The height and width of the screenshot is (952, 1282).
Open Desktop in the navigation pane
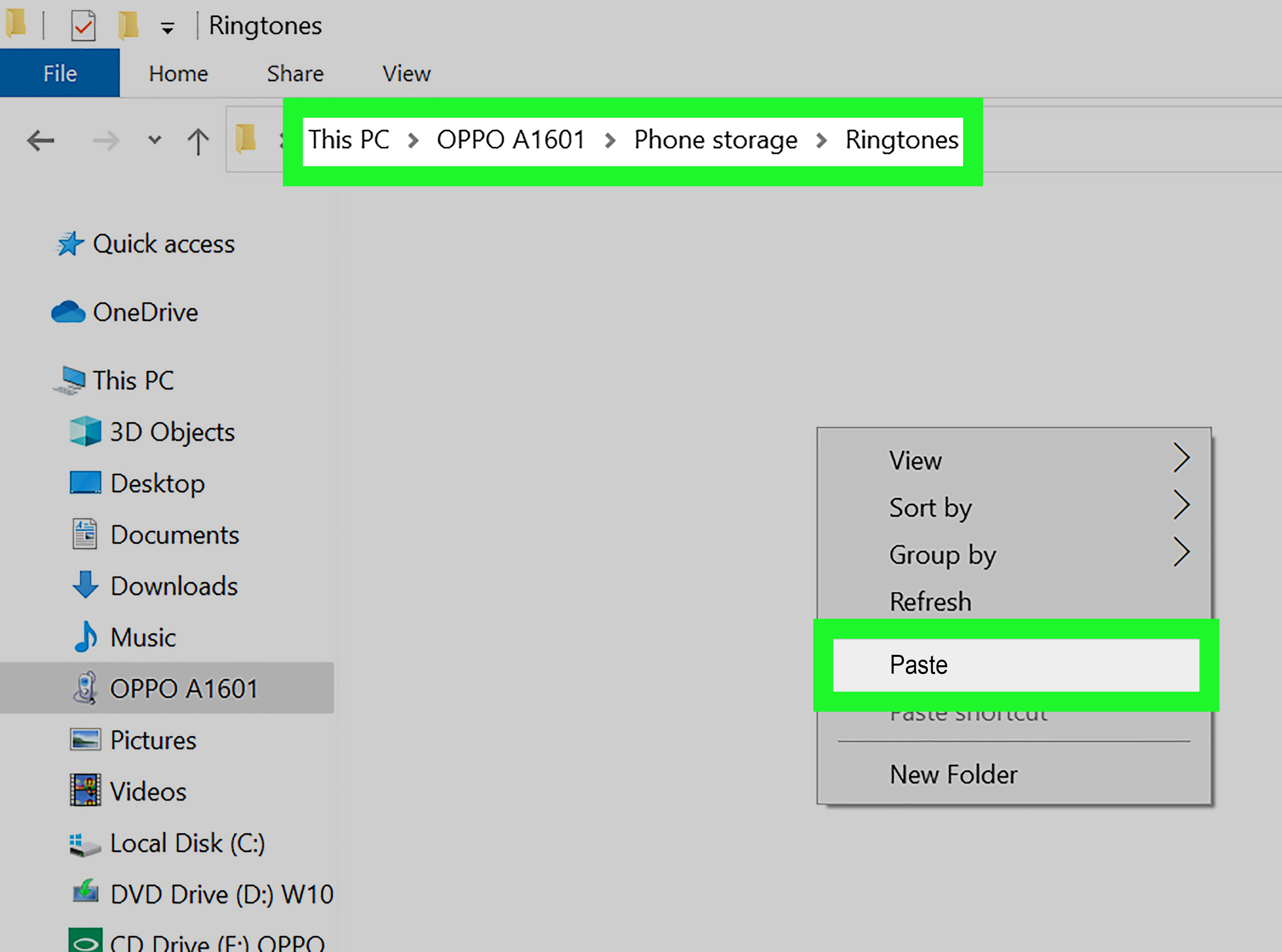pos(157,483)
